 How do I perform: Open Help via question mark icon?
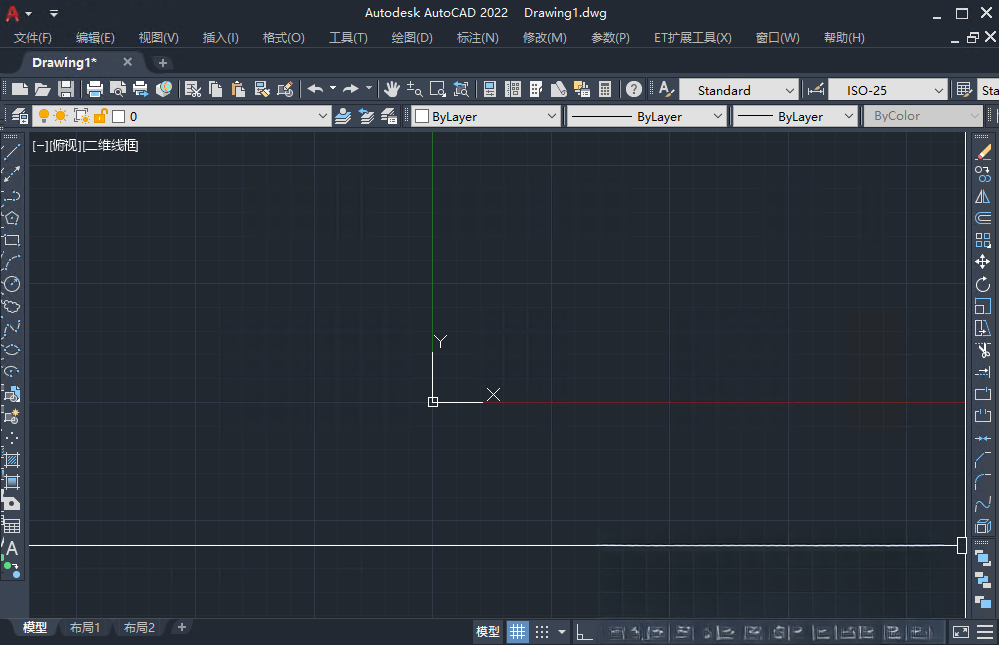click(633, 89)
